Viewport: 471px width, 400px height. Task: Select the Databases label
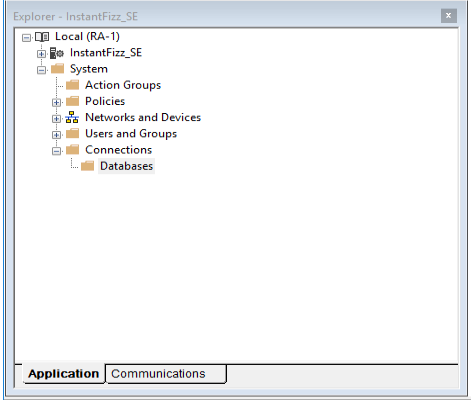point(127,166)
